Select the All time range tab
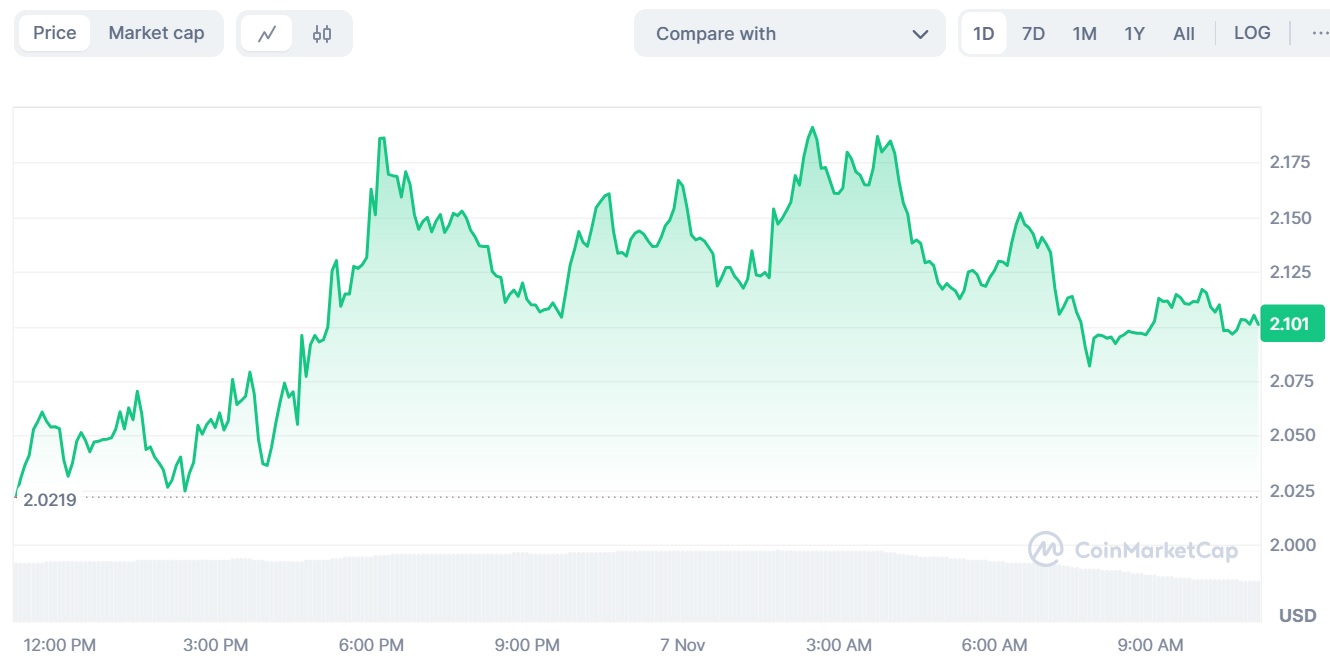 1184,34
